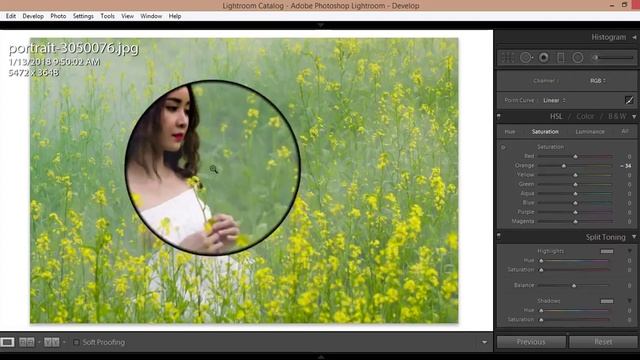Click the Orange saturation slider handle
The width and height of the screenshot is (640, 360).
coord(564,166)
